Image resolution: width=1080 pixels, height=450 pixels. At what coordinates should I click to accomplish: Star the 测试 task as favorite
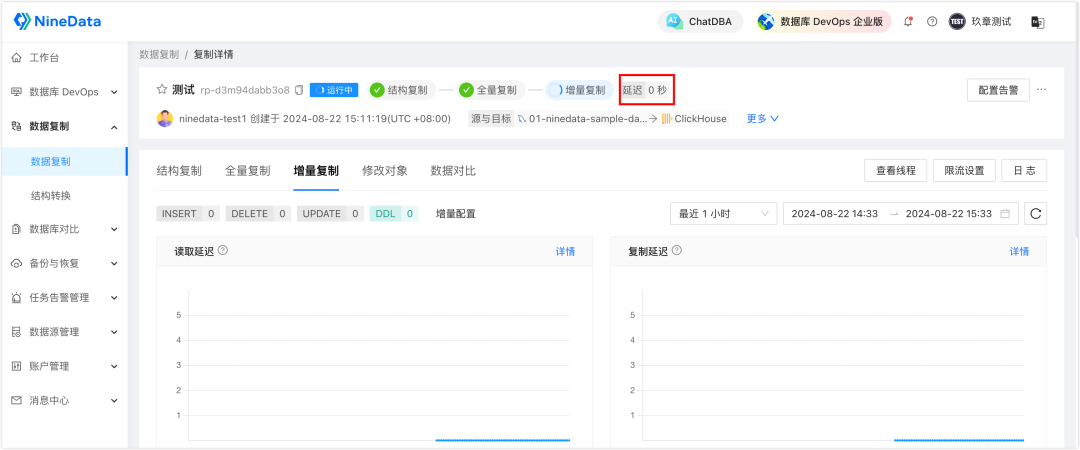163,90
